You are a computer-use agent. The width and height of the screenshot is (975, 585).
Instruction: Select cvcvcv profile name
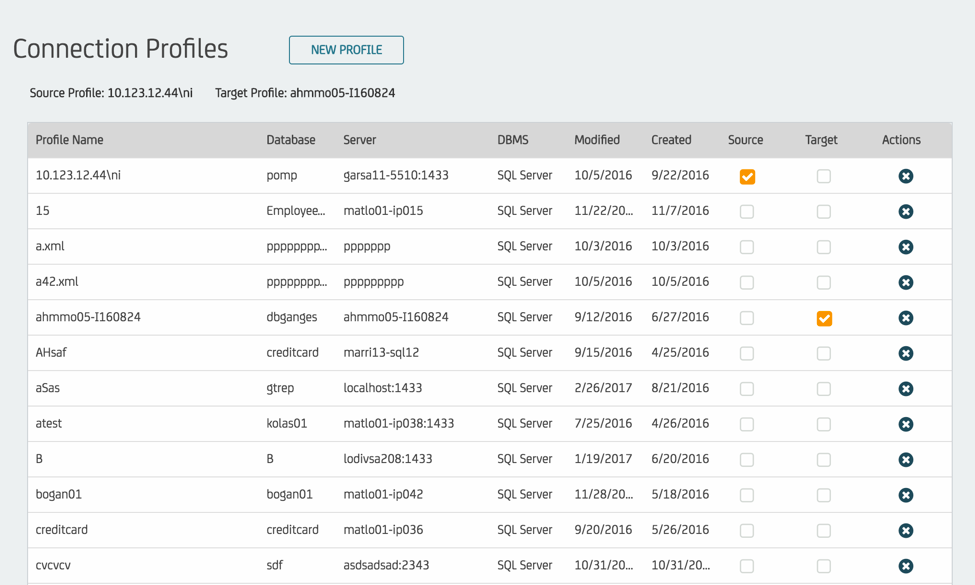[x=53, y=565]
